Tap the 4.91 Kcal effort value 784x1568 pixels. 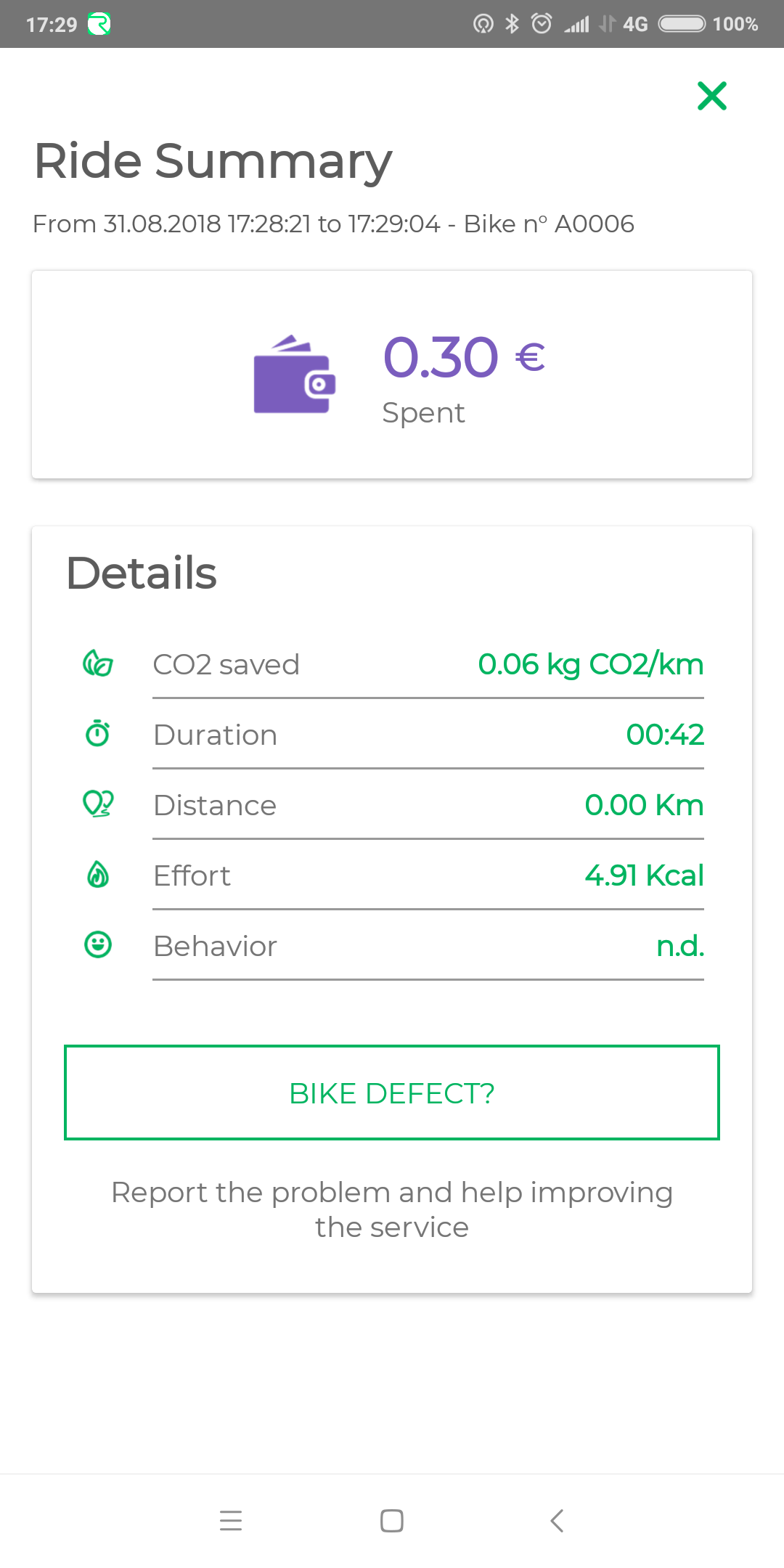click(644, 875)
